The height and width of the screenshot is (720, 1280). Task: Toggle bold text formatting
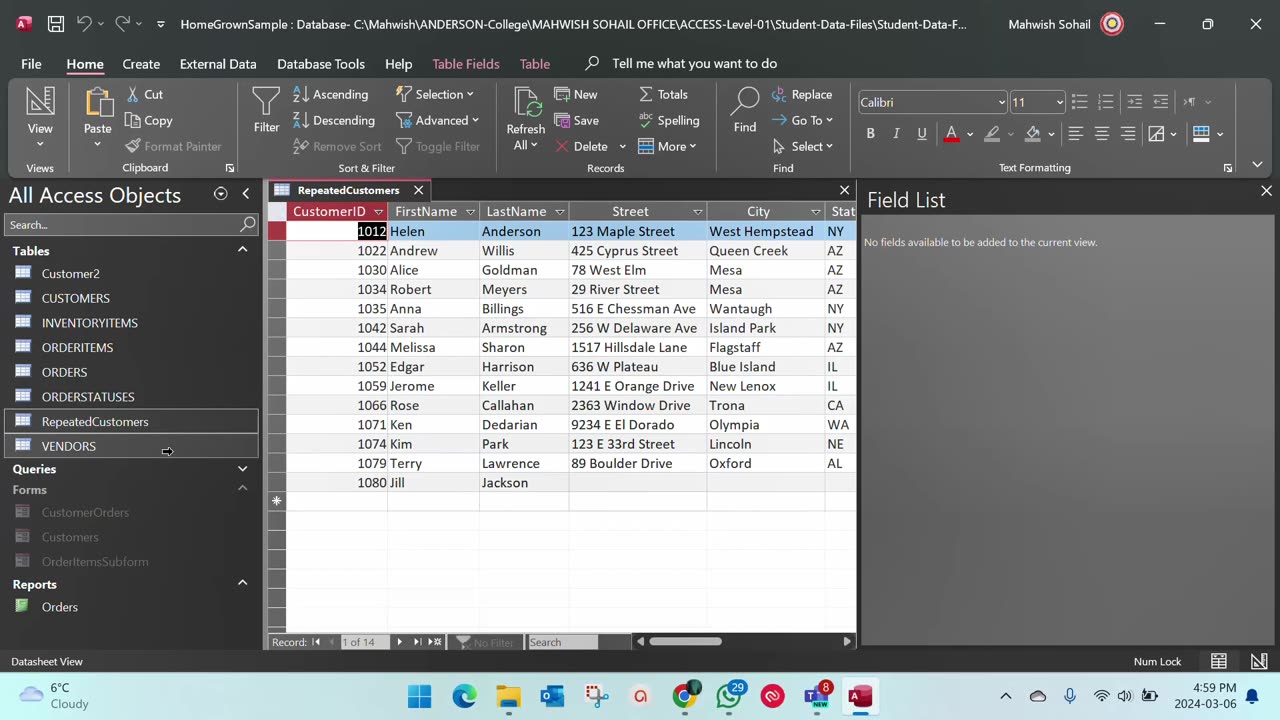[x=870, y=133]
